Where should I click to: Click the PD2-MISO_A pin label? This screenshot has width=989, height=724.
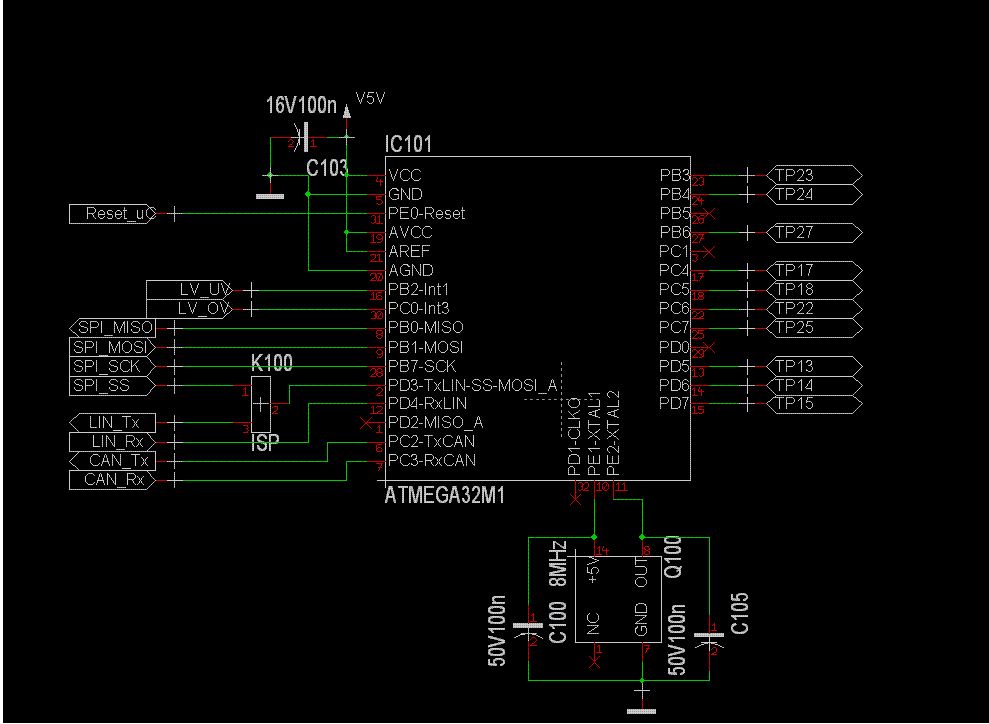coord(436,423)
